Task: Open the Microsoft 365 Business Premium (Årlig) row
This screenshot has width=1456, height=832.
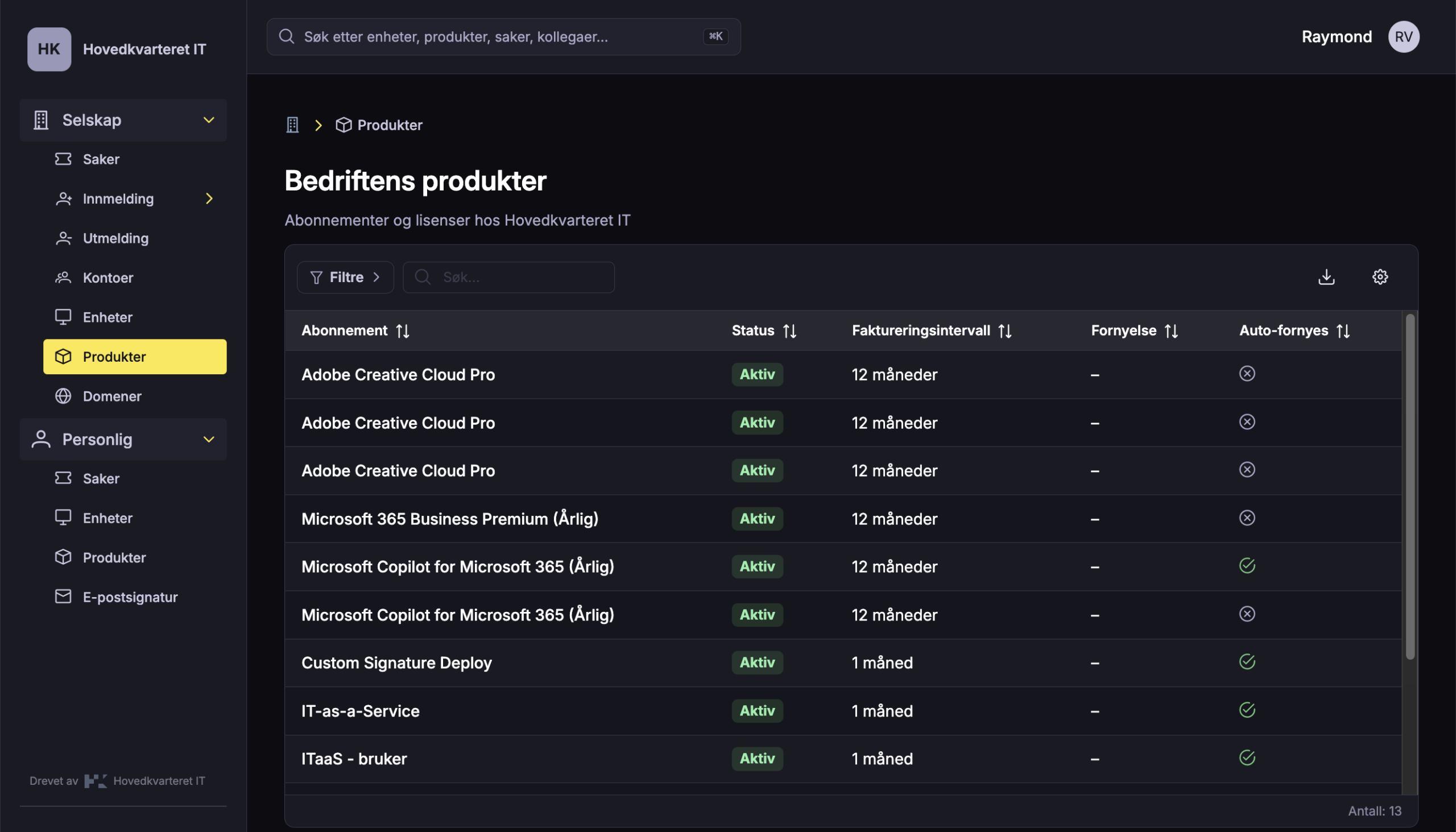Action: [843, 518]
